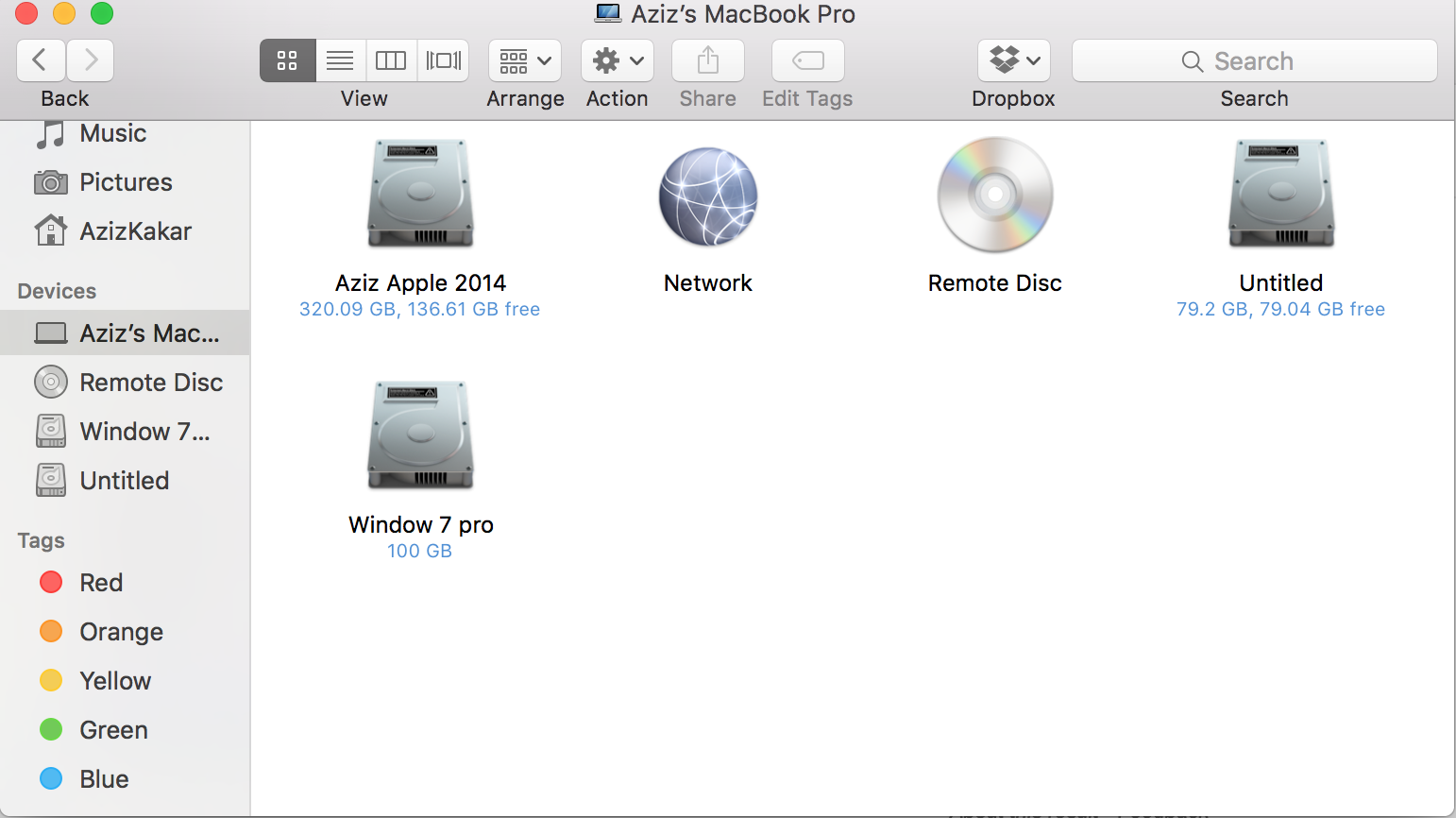
Task: Click the Tags section header
Action: tap(42, 541)
